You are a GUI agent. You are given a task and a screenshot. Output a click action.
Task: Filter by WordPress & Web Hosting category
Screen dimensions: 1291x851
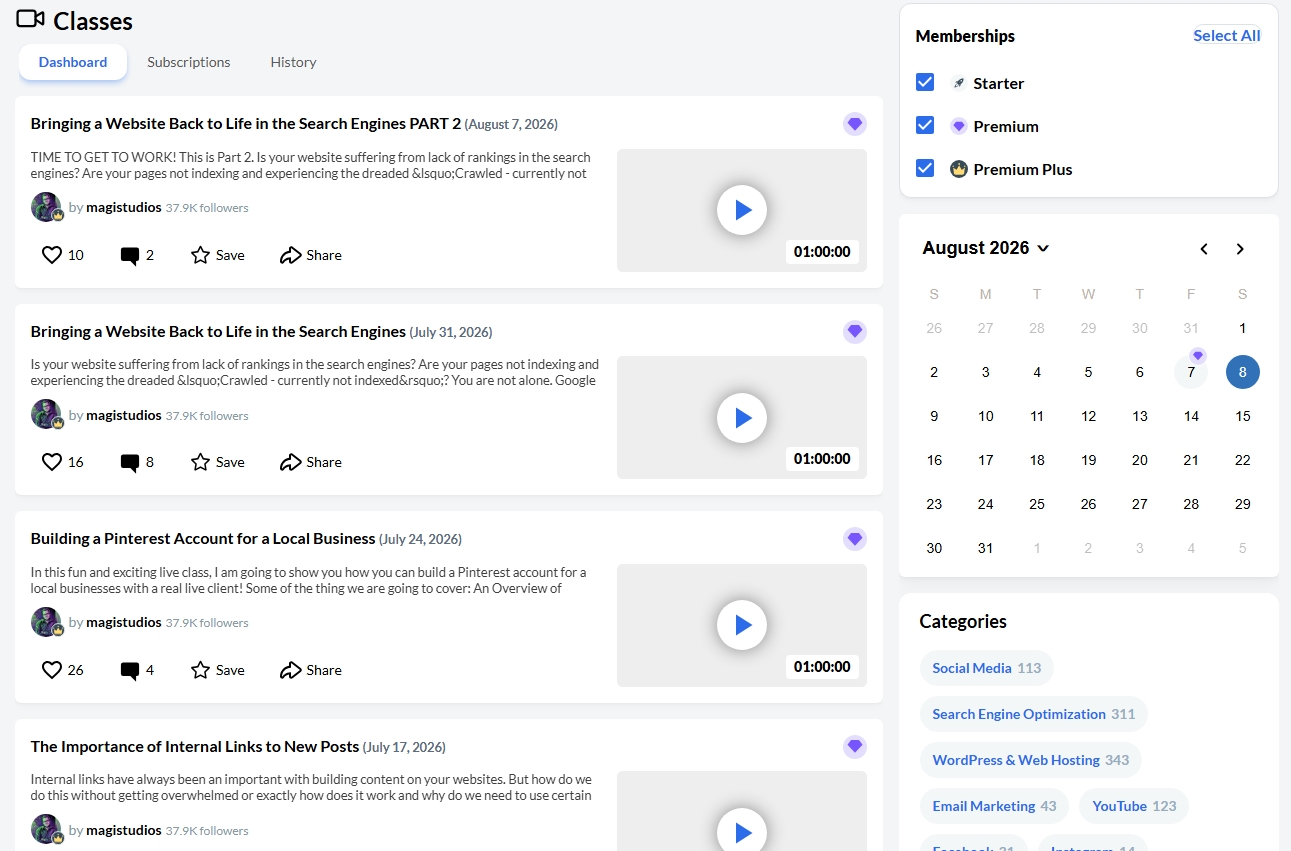(1031, 760)
